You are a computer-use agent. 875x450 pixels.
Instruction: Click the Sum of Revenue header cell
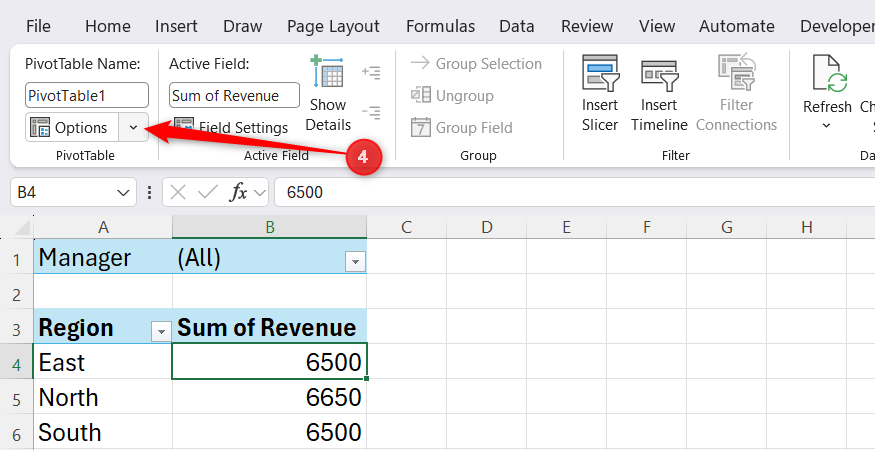(270, 328)
